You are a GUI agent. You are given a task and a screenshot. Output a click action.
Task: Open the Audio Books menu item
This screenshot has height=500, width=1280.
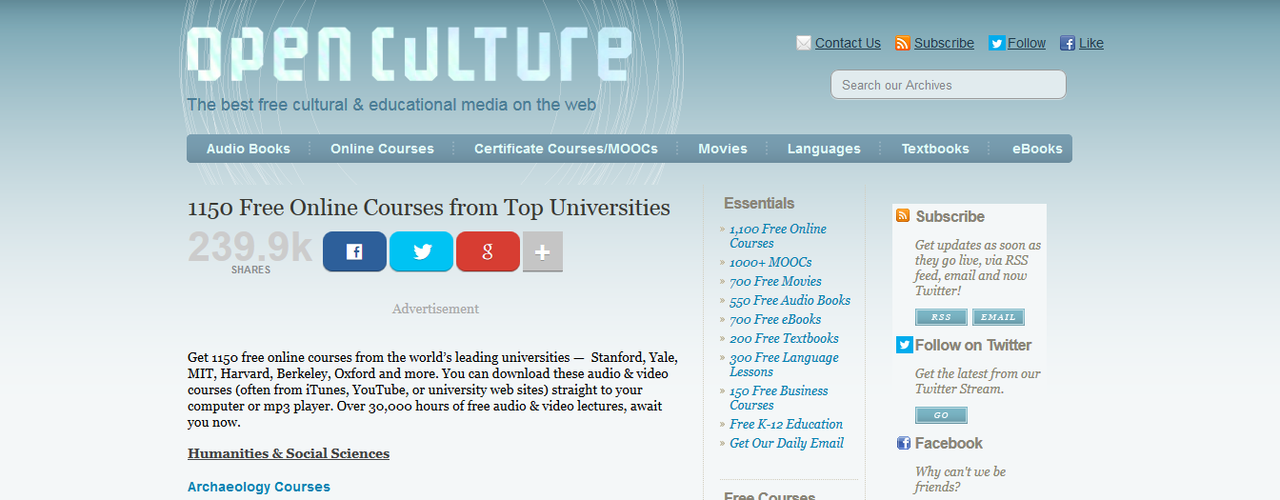pyautogui.click(x=248, y=149)
